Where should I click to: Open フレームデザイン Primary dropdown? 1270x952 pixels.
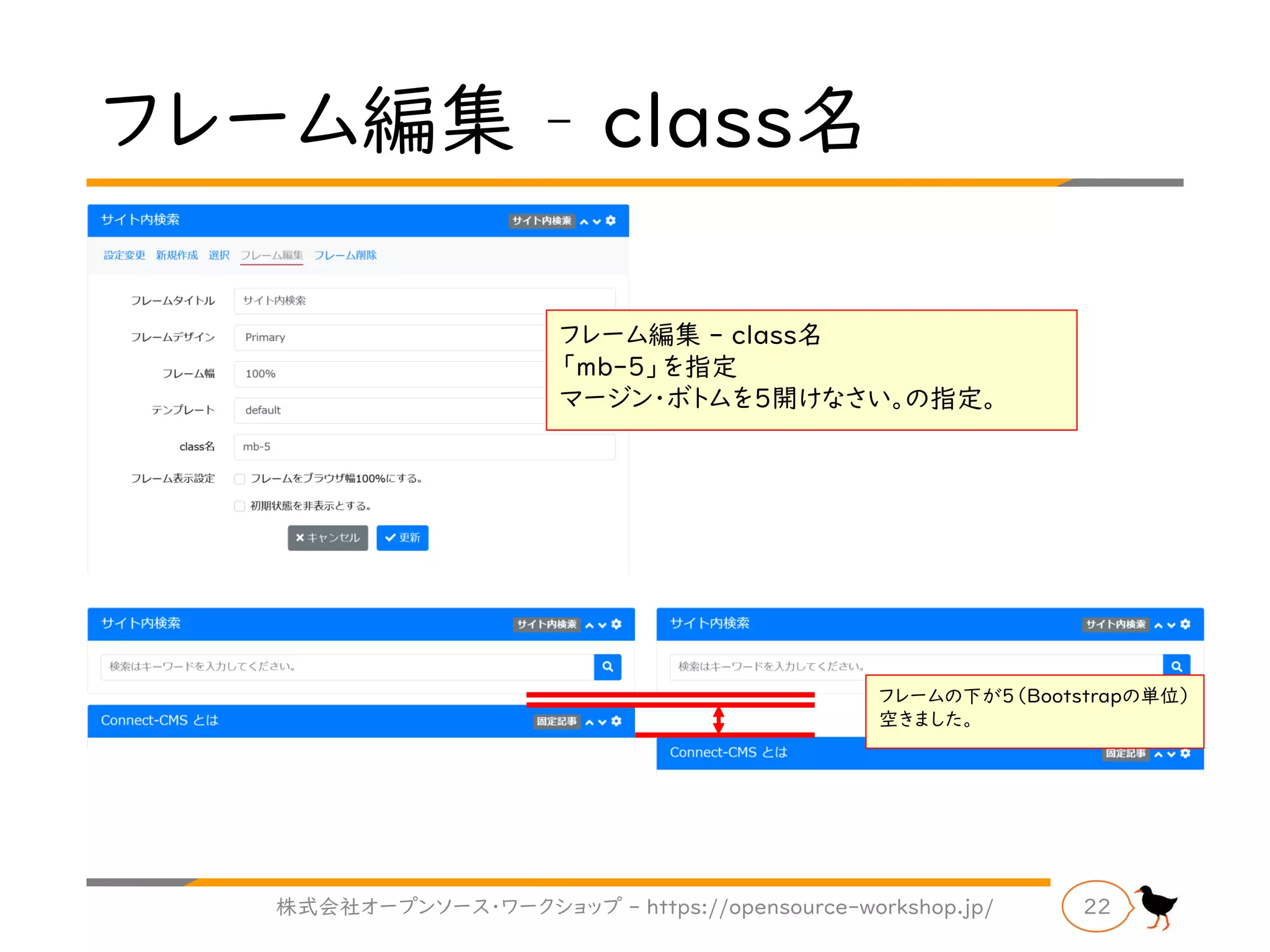(x=390, y=337)
